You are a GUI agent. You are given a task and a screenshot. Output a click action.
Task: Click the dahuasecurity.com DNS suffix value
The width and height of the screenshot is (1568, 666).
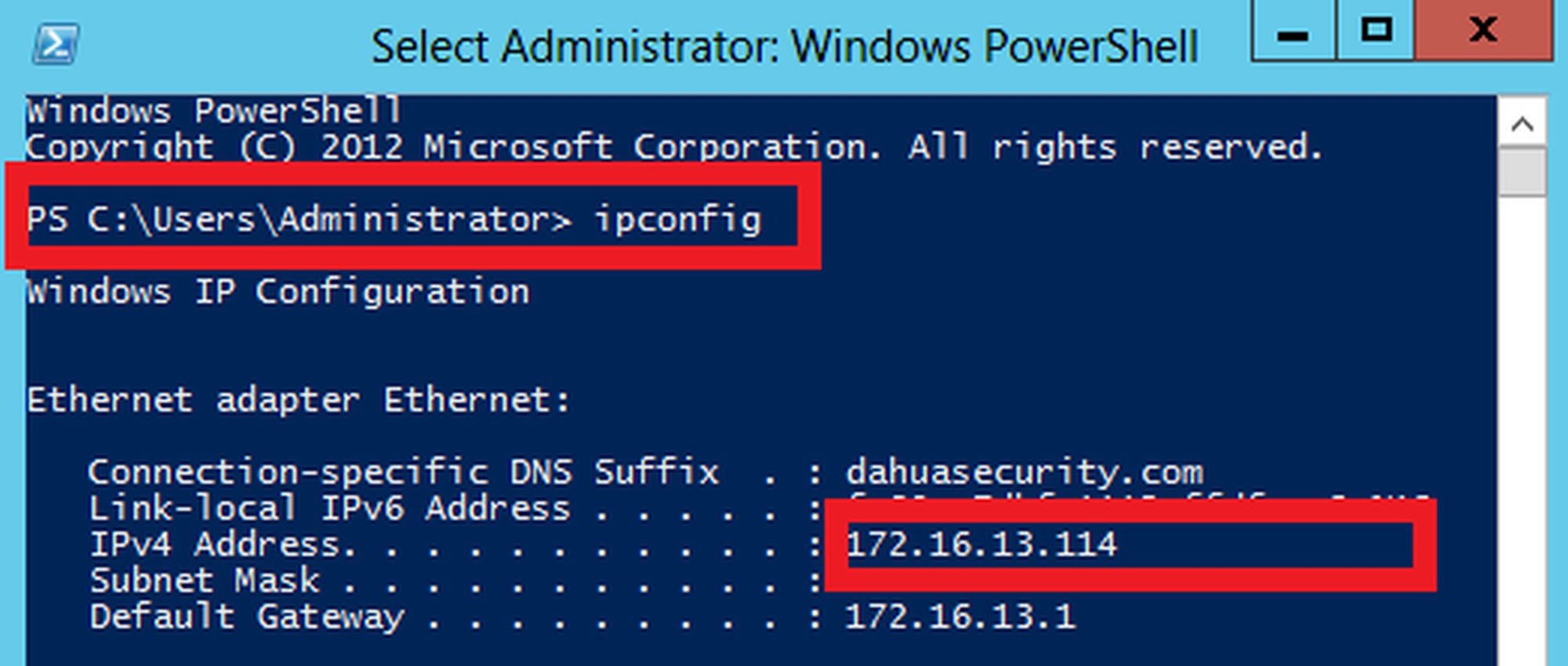pyautogui.click(x=1024, y=472)
